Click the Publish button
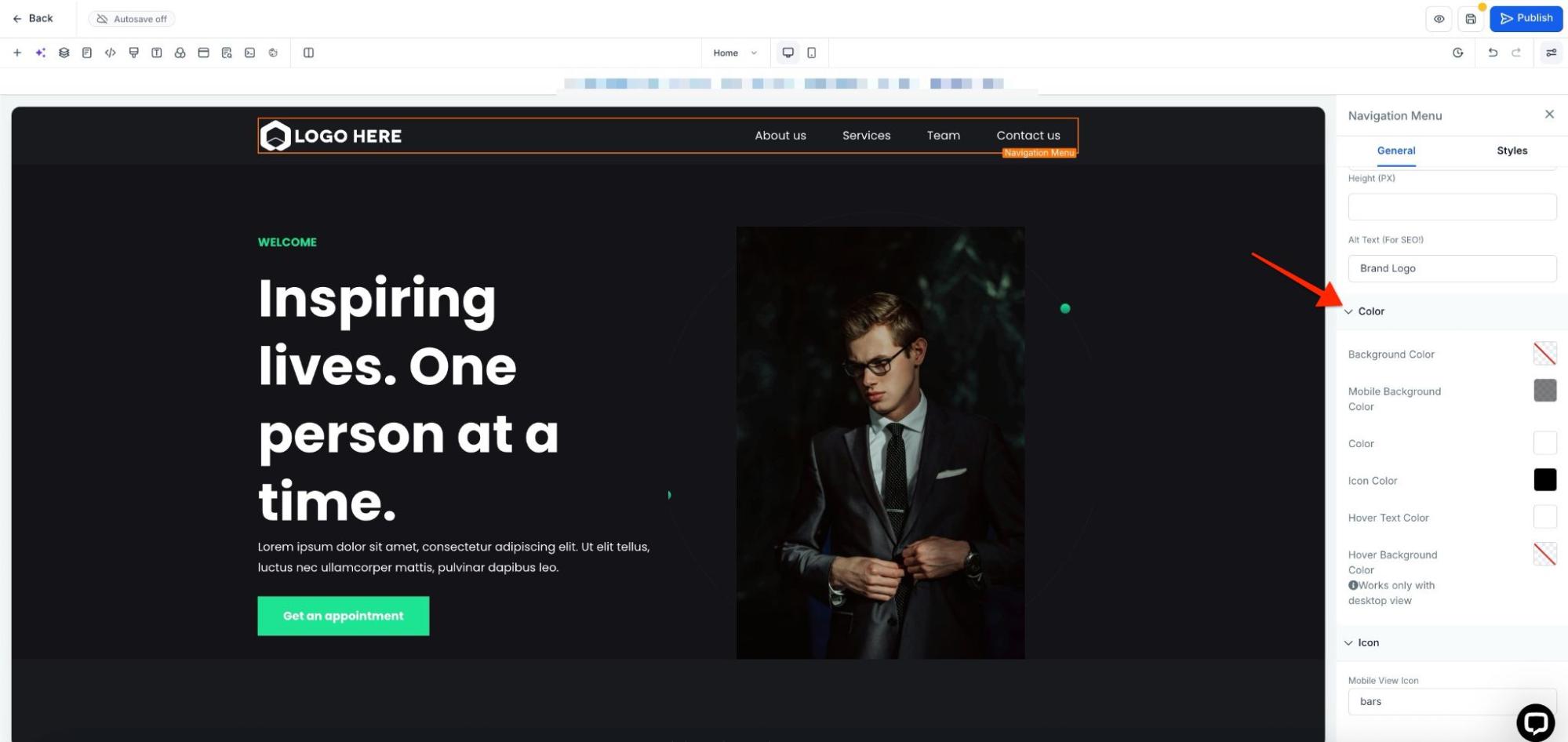The image size is (1568, 742). pyautogui.click(x=1526, y=19)
